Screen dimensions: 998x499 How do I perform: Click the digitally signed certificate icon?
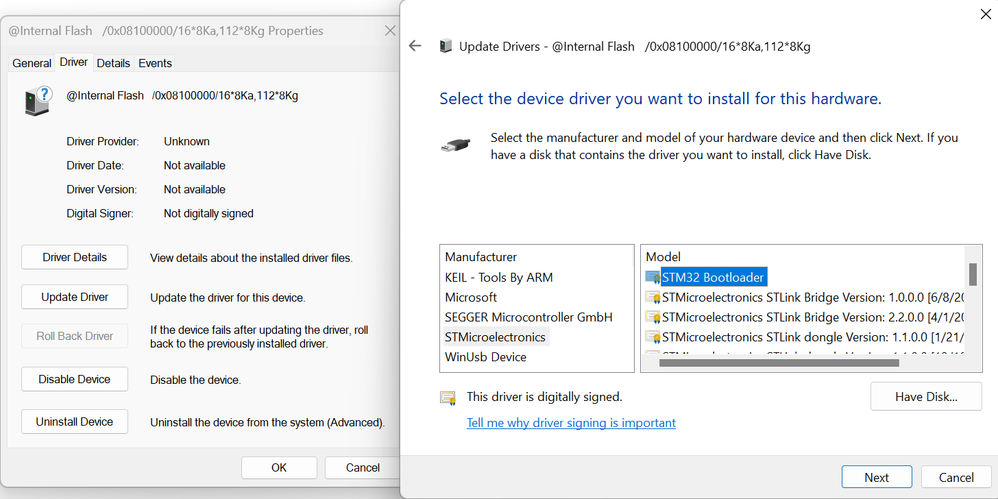pyautogui.click(x=448, y=398)
